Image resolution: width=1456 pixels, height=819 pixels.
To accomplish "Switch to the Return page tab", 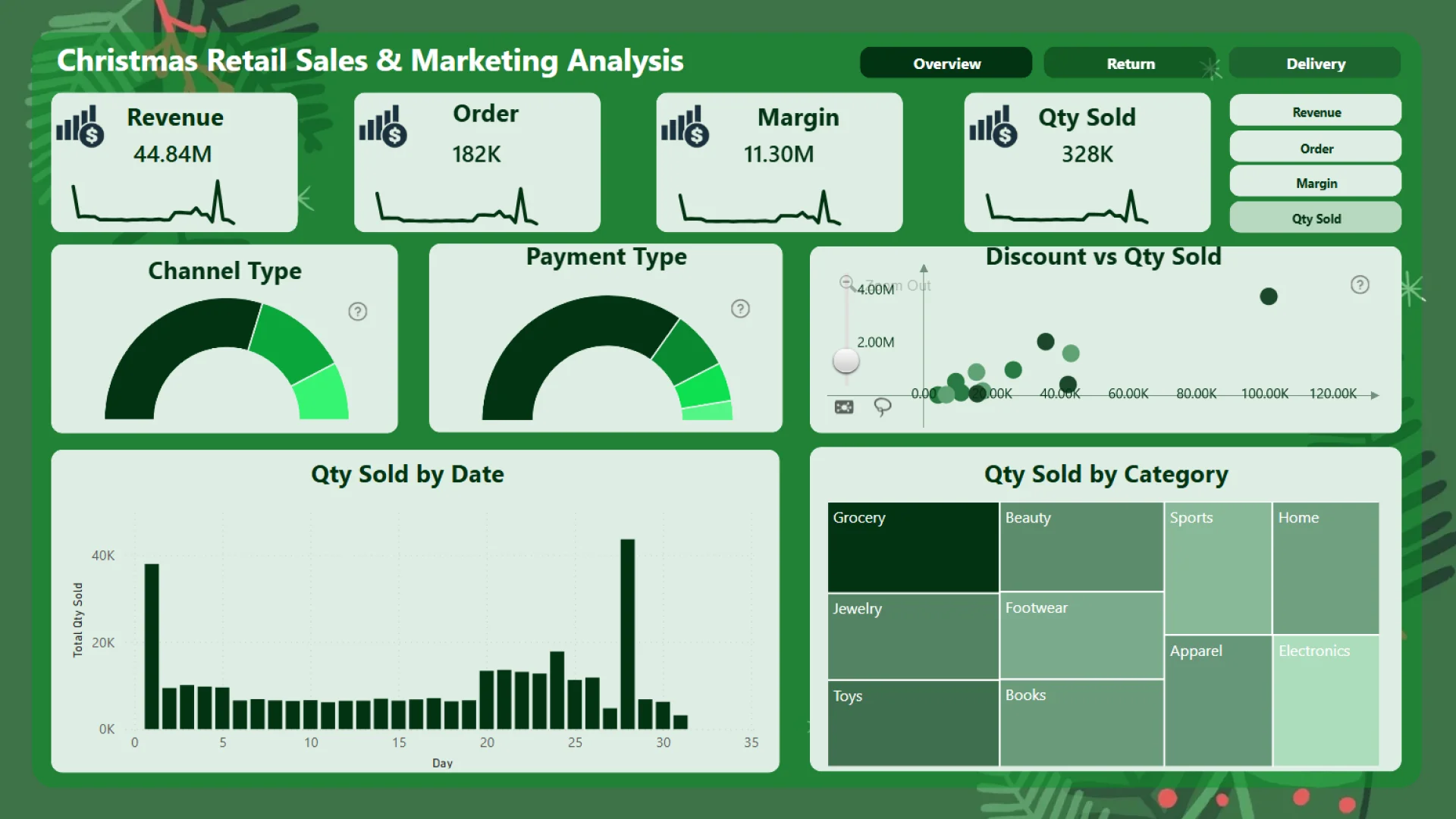I will 1129,63.
